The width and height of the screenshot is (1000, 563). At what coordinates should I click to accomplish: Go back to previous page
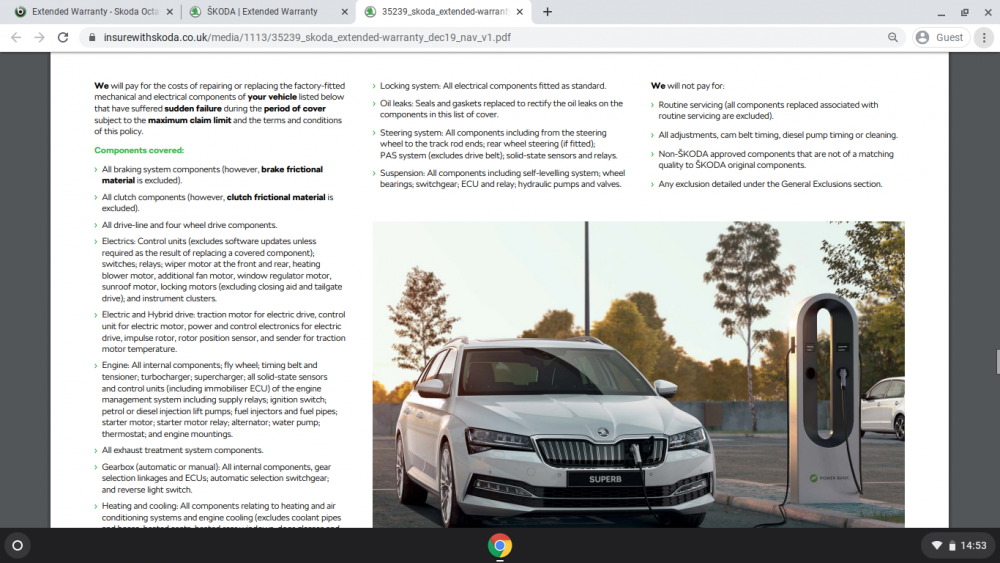(x=16, y=38)
